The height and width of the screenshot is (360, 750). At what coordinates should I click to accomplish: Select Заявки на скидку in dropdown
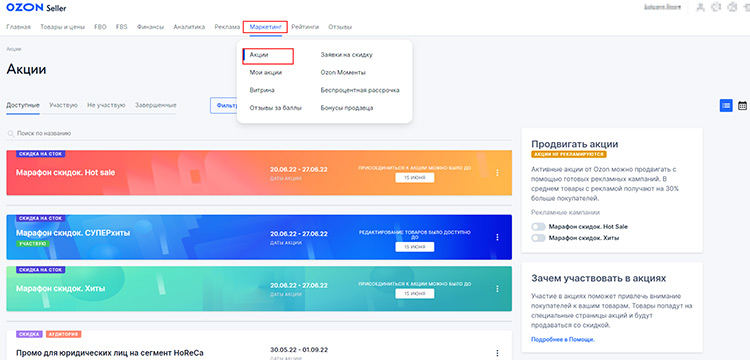click(346, 55)
